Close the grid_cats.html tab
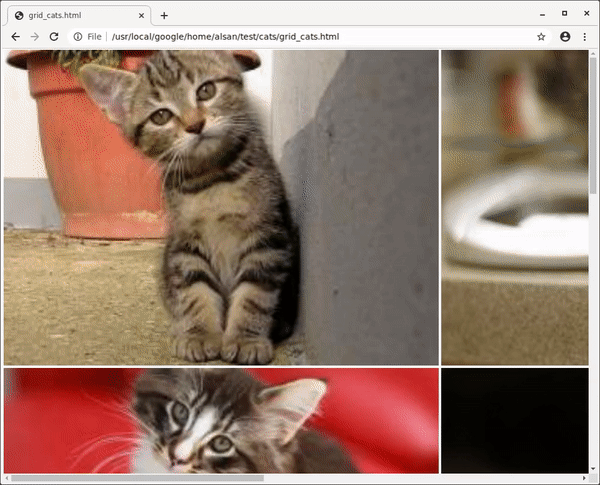600x485 pixels. tap(141, 16)
